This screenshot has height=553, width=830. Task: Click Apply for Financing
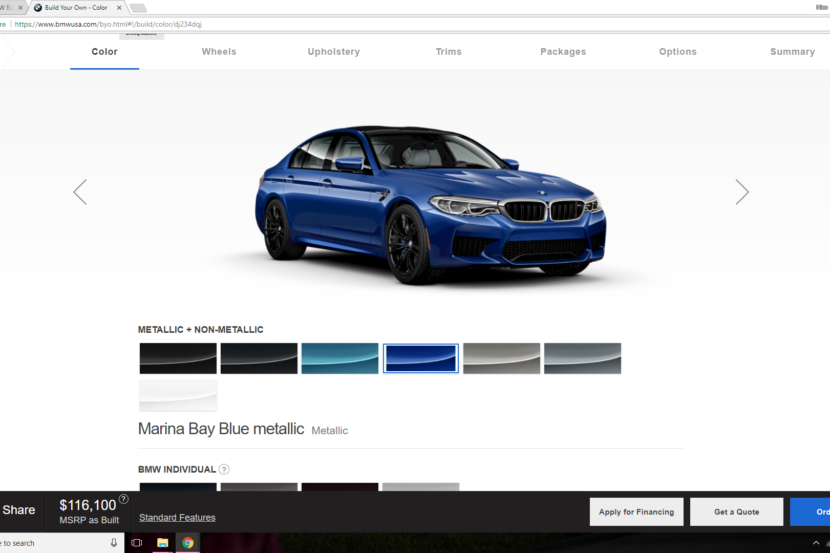637,512
